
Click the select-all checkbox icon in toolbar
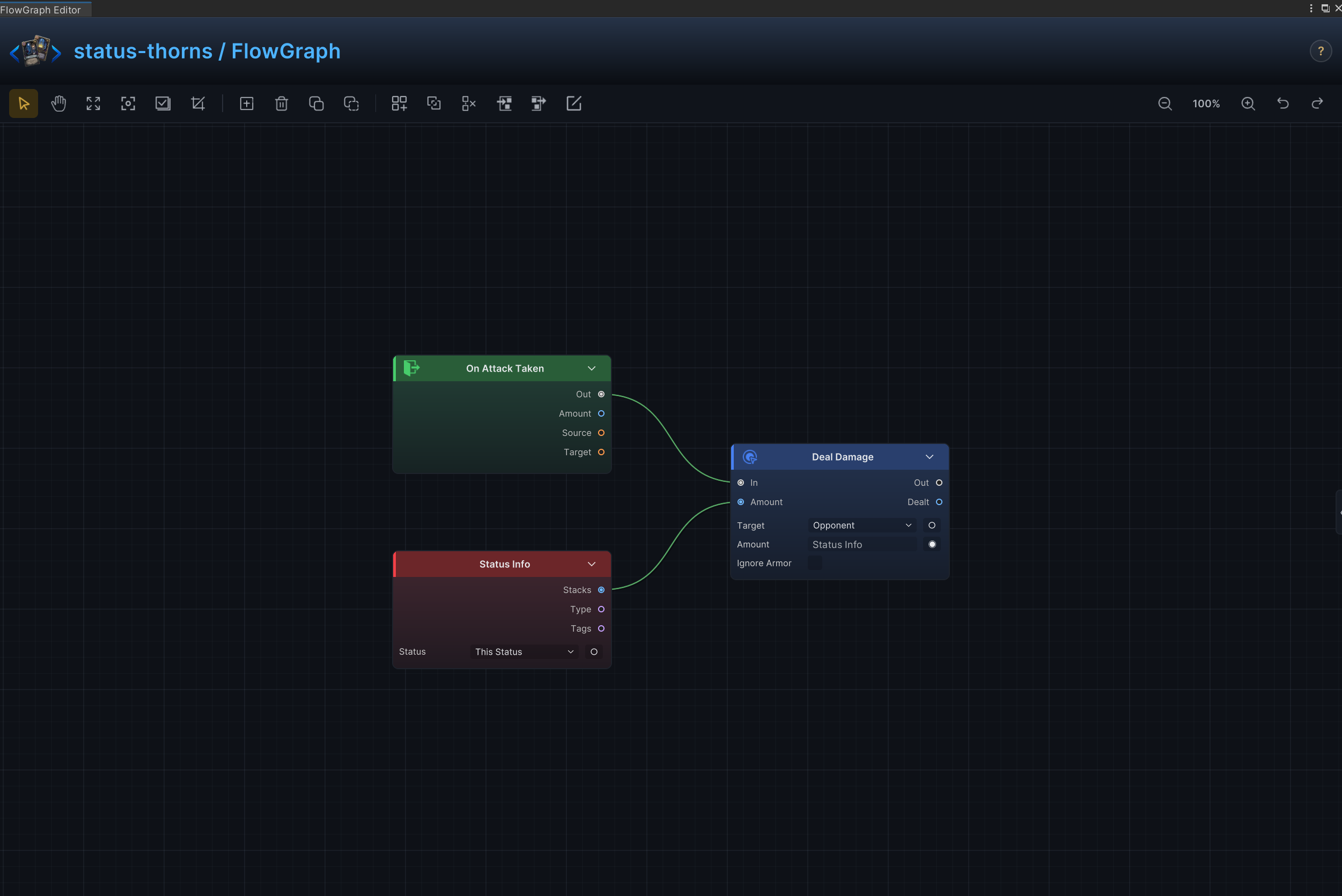(163, 103)
